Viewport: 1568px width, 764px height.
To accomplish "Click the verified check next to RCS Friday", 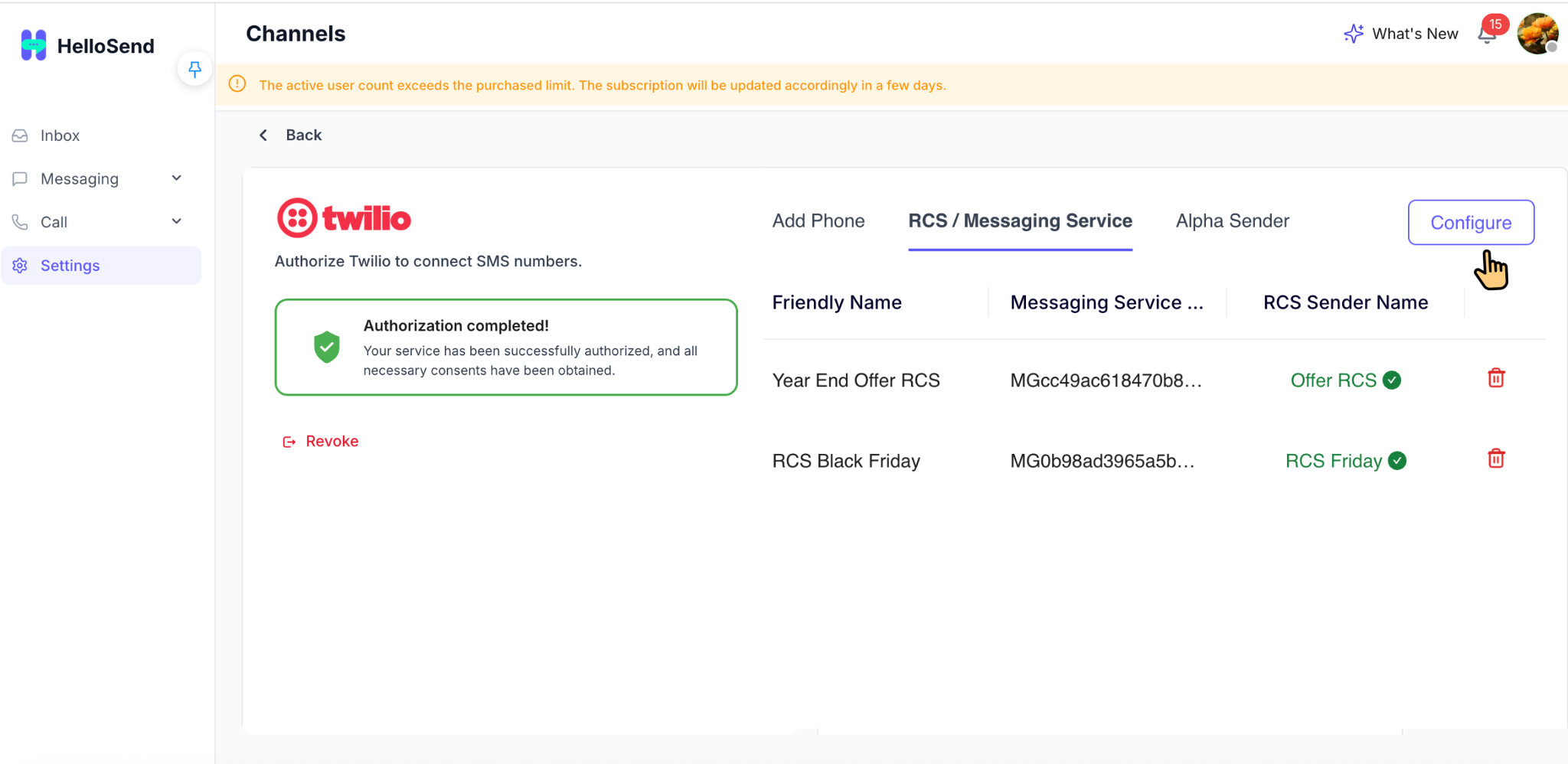I will 1397,461.
